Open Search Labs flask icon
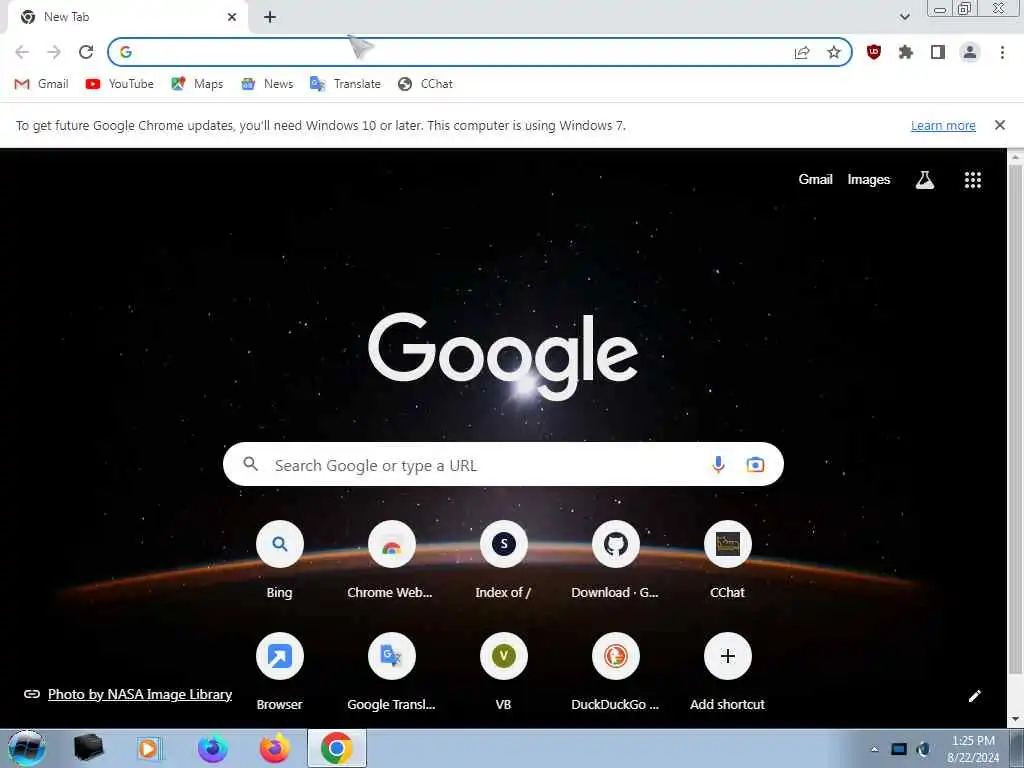1024x768 pixels. pos(925,180)
